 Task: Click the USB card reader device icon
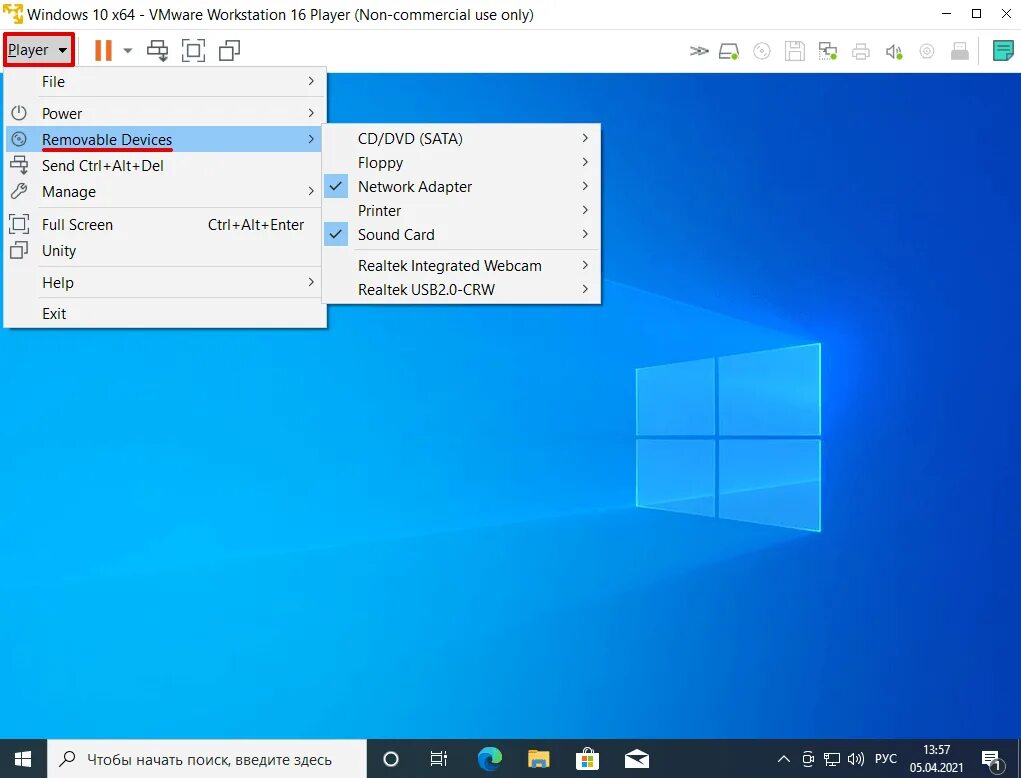point(960,51)
